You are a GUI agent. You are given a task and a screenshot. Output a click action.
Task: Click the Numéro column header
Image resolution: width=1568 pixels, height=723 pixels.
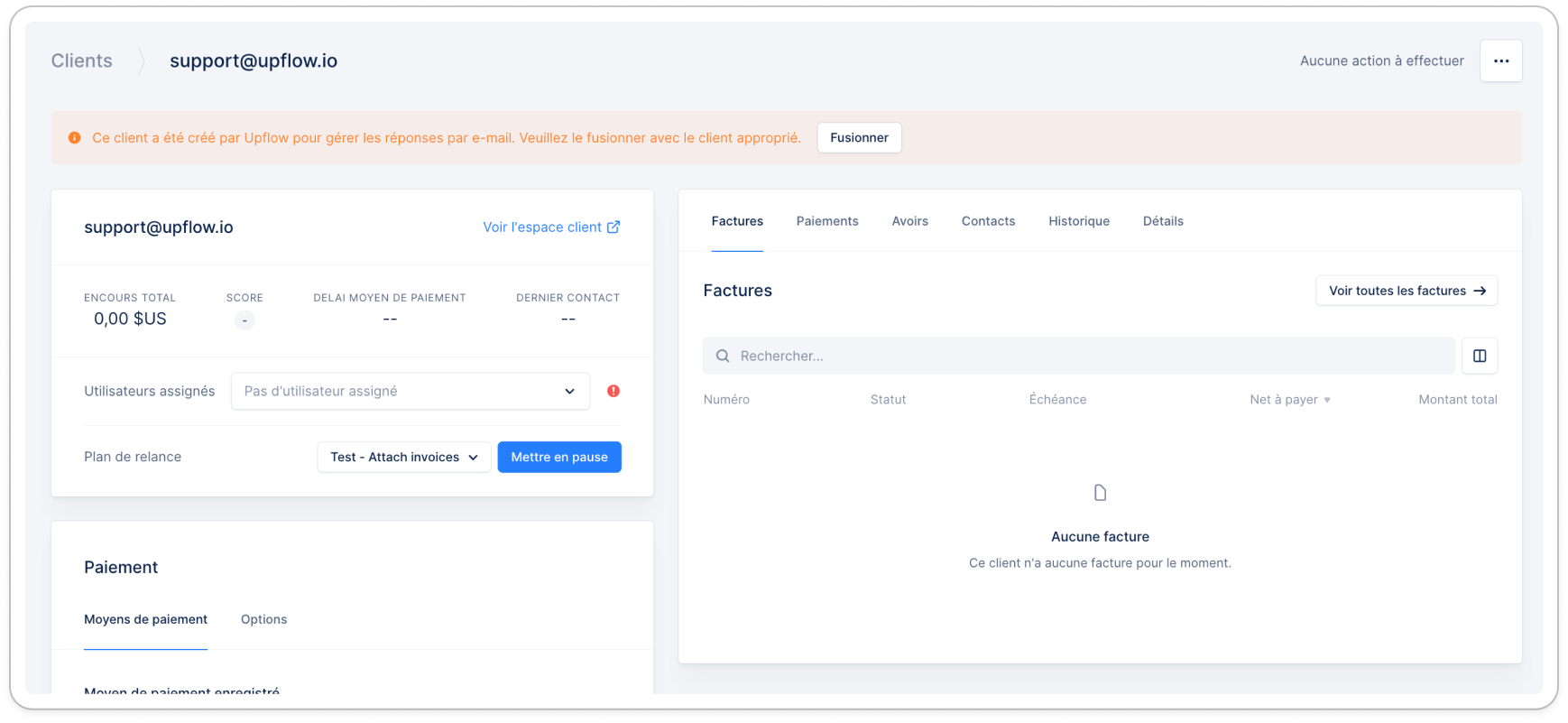click(726, 399)
